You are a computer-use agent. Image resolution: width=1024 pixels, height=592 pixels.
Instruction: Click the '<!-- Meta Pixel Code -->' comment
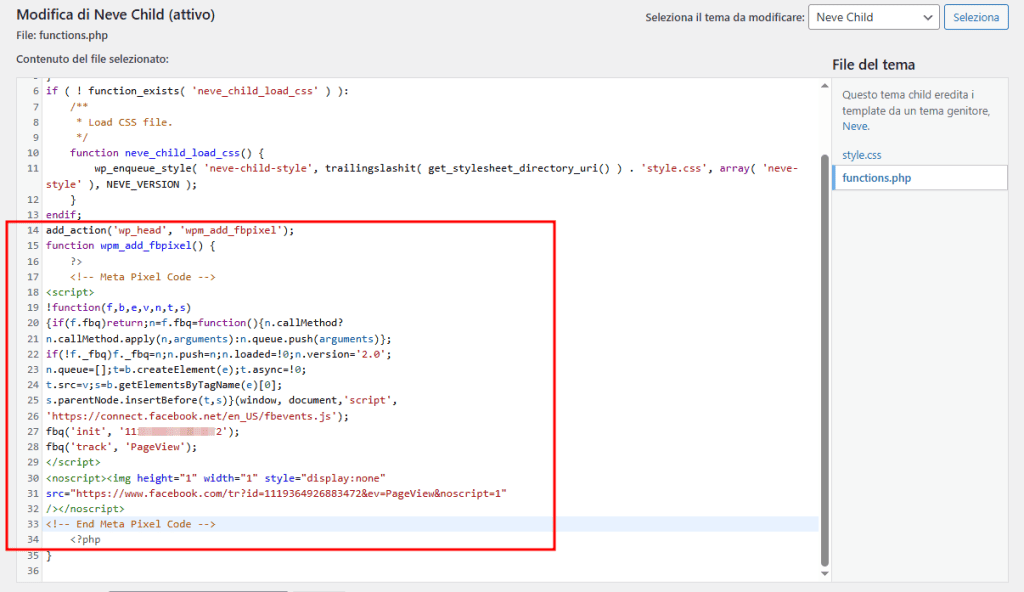click(x=143, y=277)
